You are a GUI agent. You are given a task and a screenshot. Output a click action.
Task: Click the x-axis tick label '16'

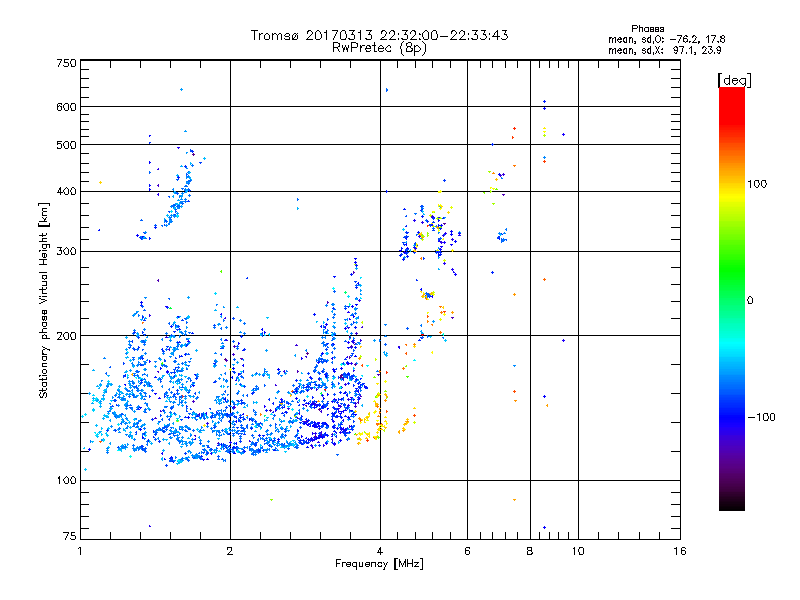click(680, 551)
